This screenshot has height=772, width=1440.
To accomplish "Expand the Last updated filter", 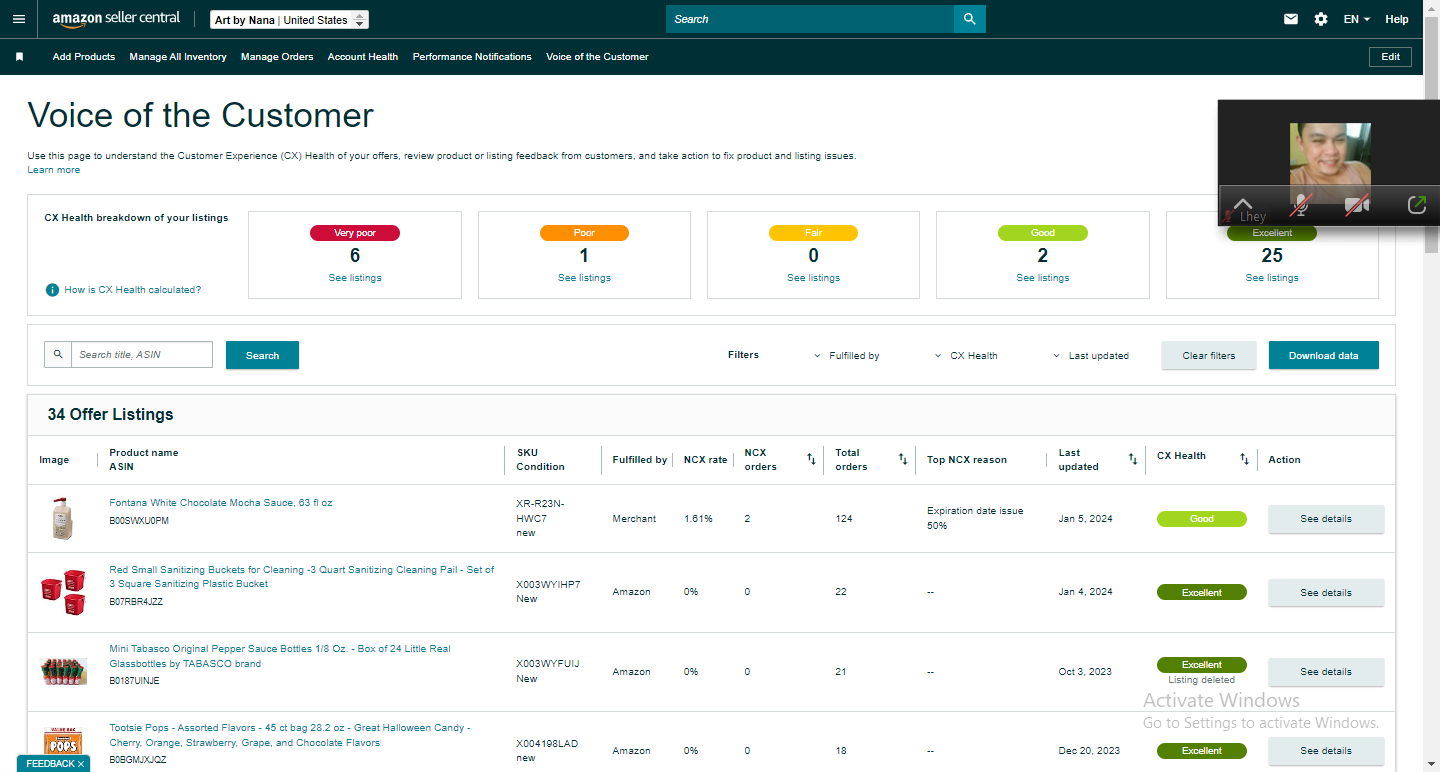I will point(1091,356).
